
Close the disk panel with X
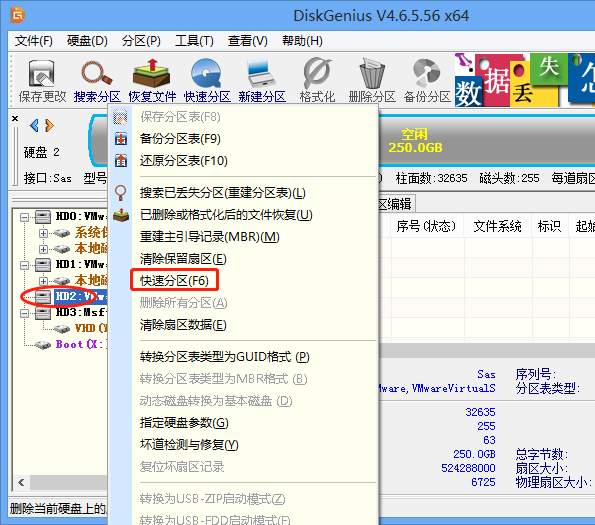(x=15, y=118)
